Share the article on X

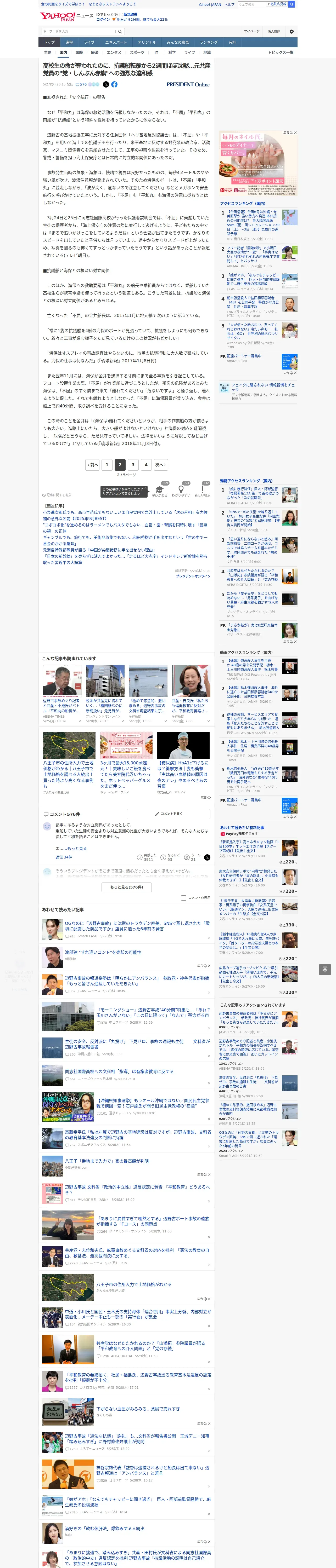click(x=106, y=85)
